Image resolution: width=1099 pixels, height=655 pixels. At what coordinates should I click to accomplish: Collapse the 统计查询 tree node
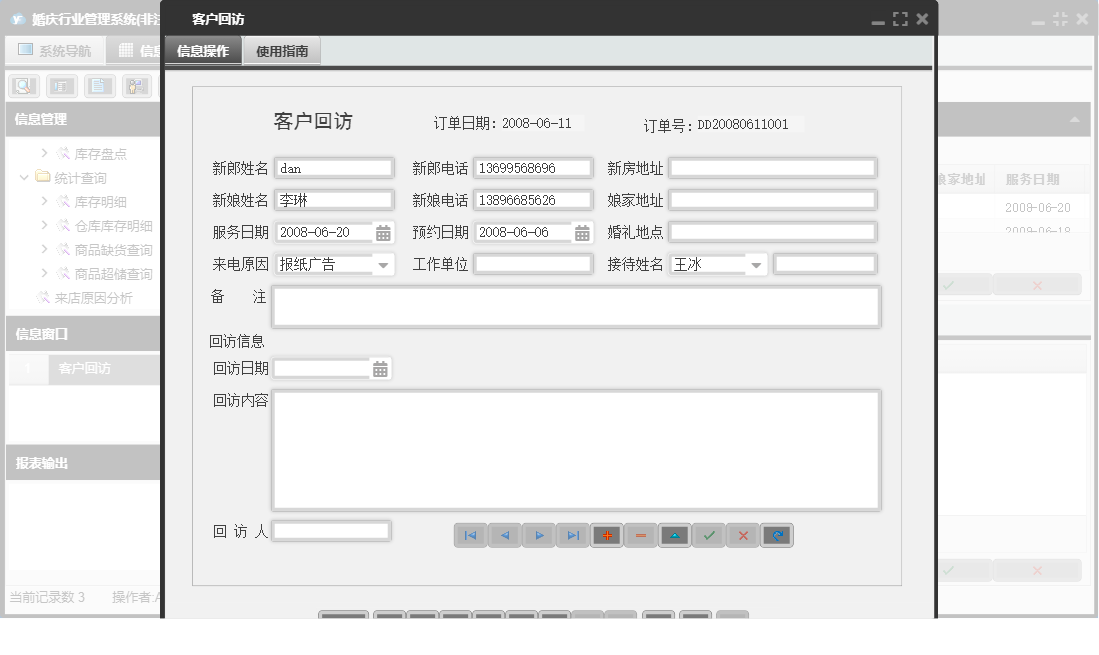tap(23, 177)
